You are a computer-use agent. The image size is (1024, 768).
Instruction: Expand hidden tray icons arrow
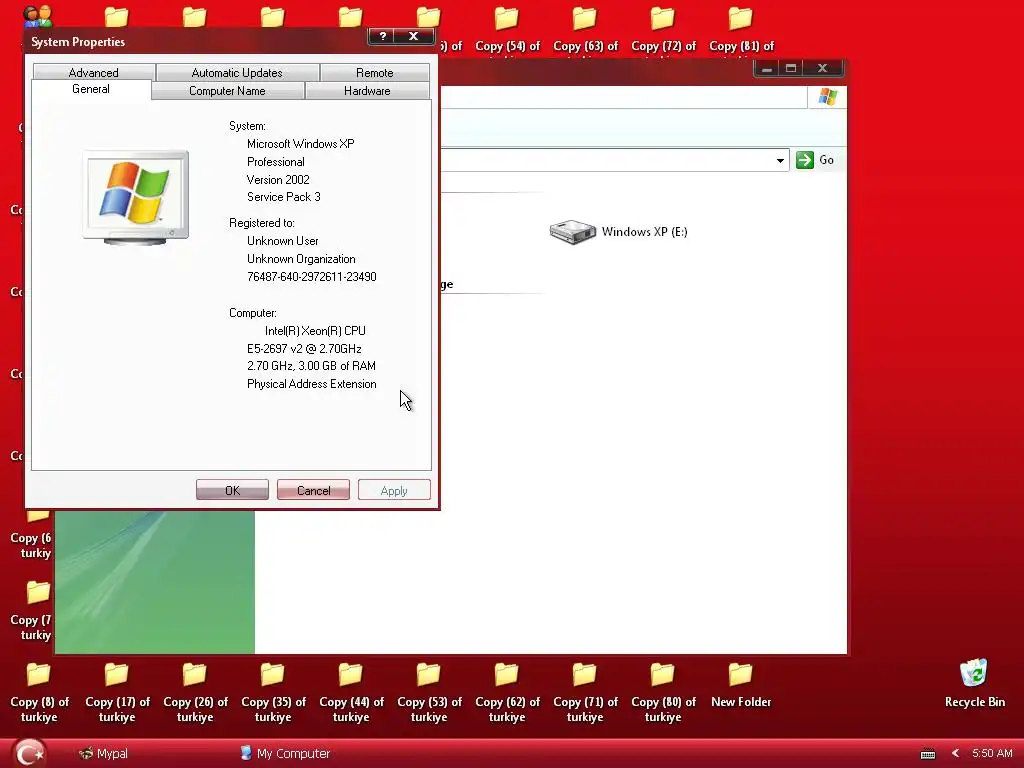[x=955, y=754]
